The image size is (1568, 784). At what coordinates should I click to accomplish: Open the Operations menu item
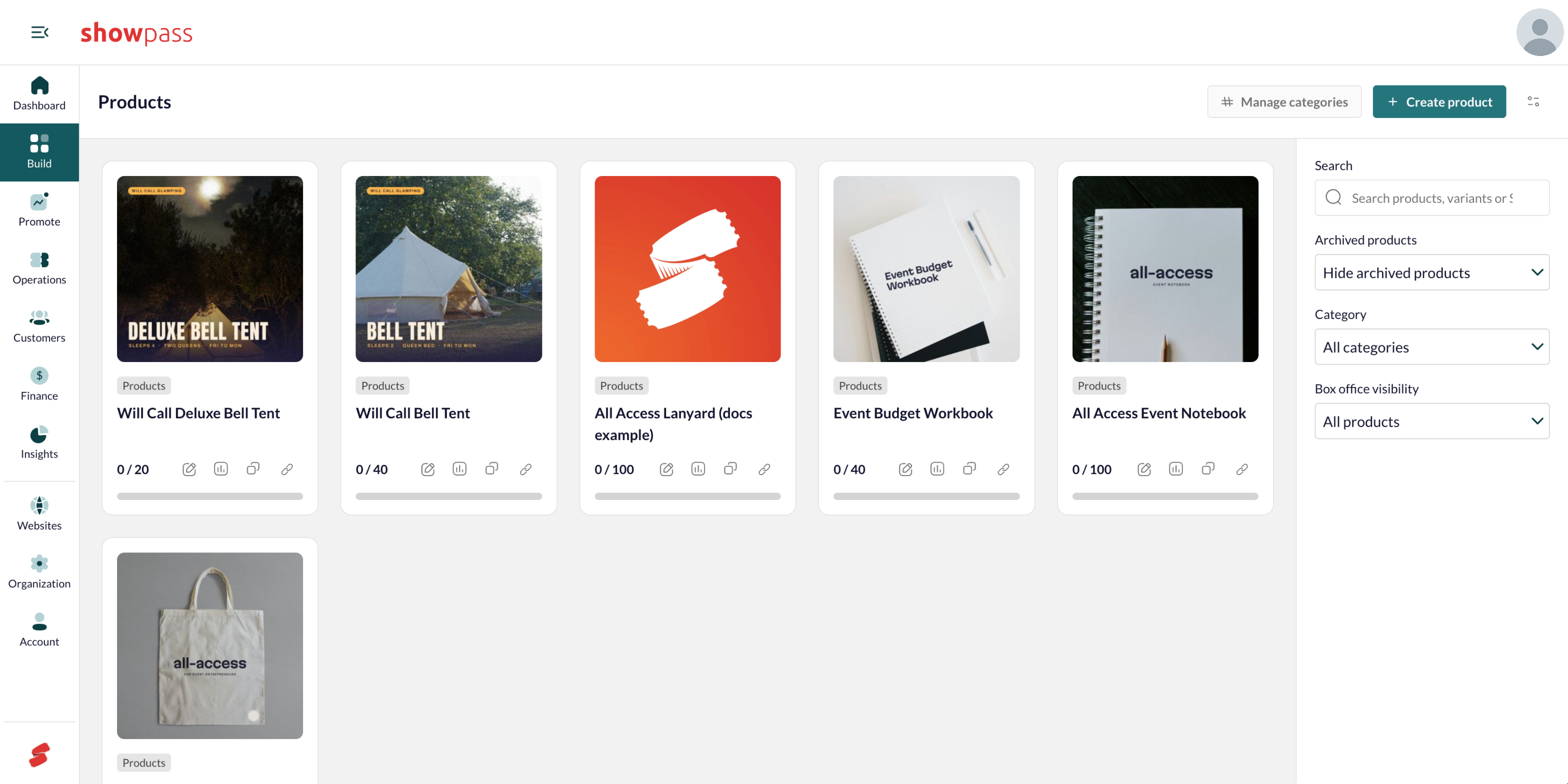point(39,268)
